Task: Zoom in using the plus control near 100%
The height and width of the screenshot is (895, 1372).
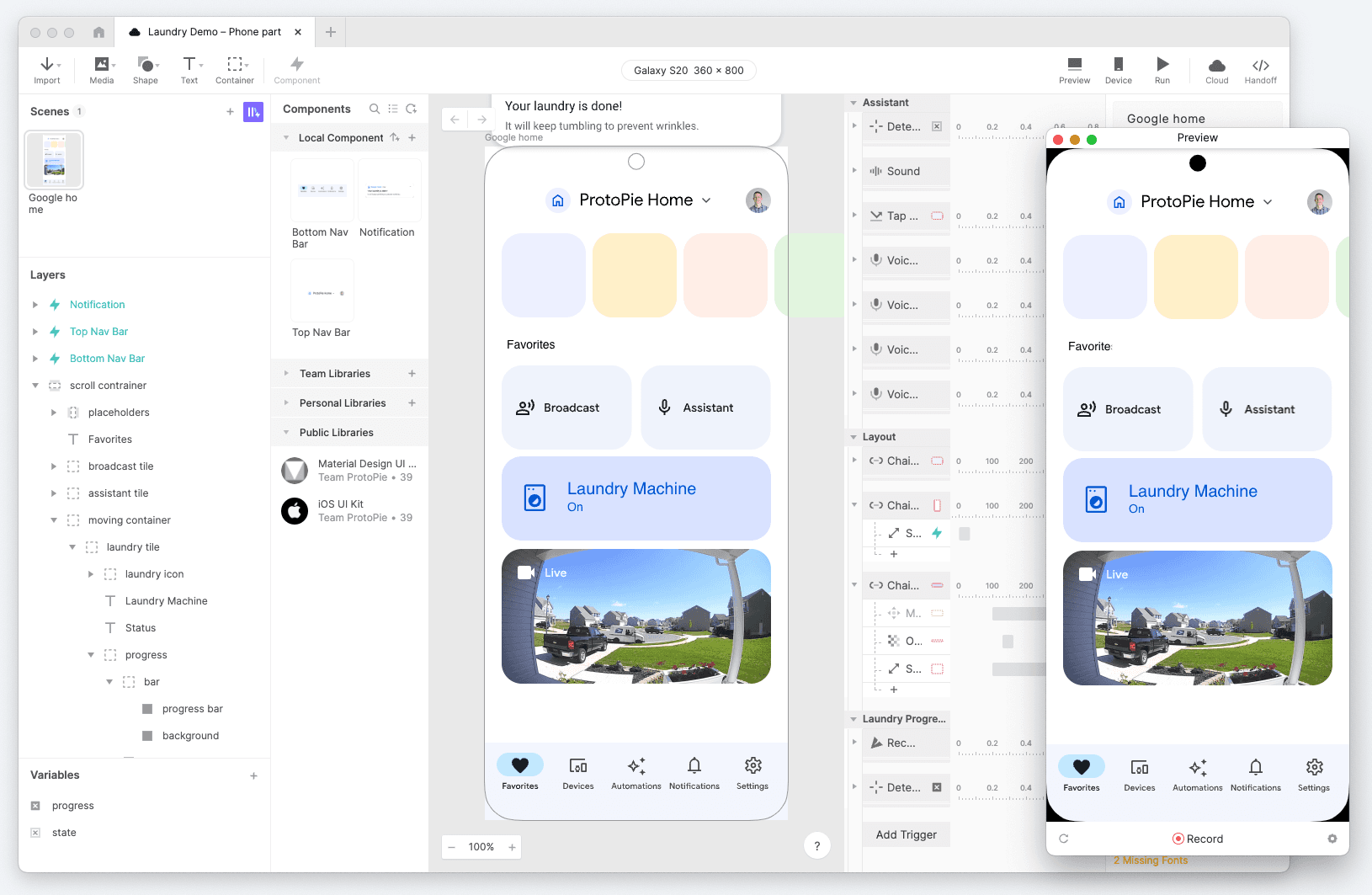Action: click(x=513, y=847)
